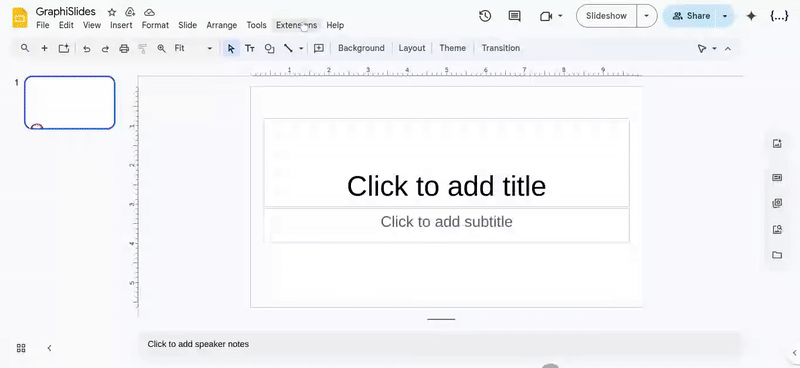Select slide 1 thumbnail
Viewport: 800px width, 368px height.
pyautogui.click(x=70, y=103)
